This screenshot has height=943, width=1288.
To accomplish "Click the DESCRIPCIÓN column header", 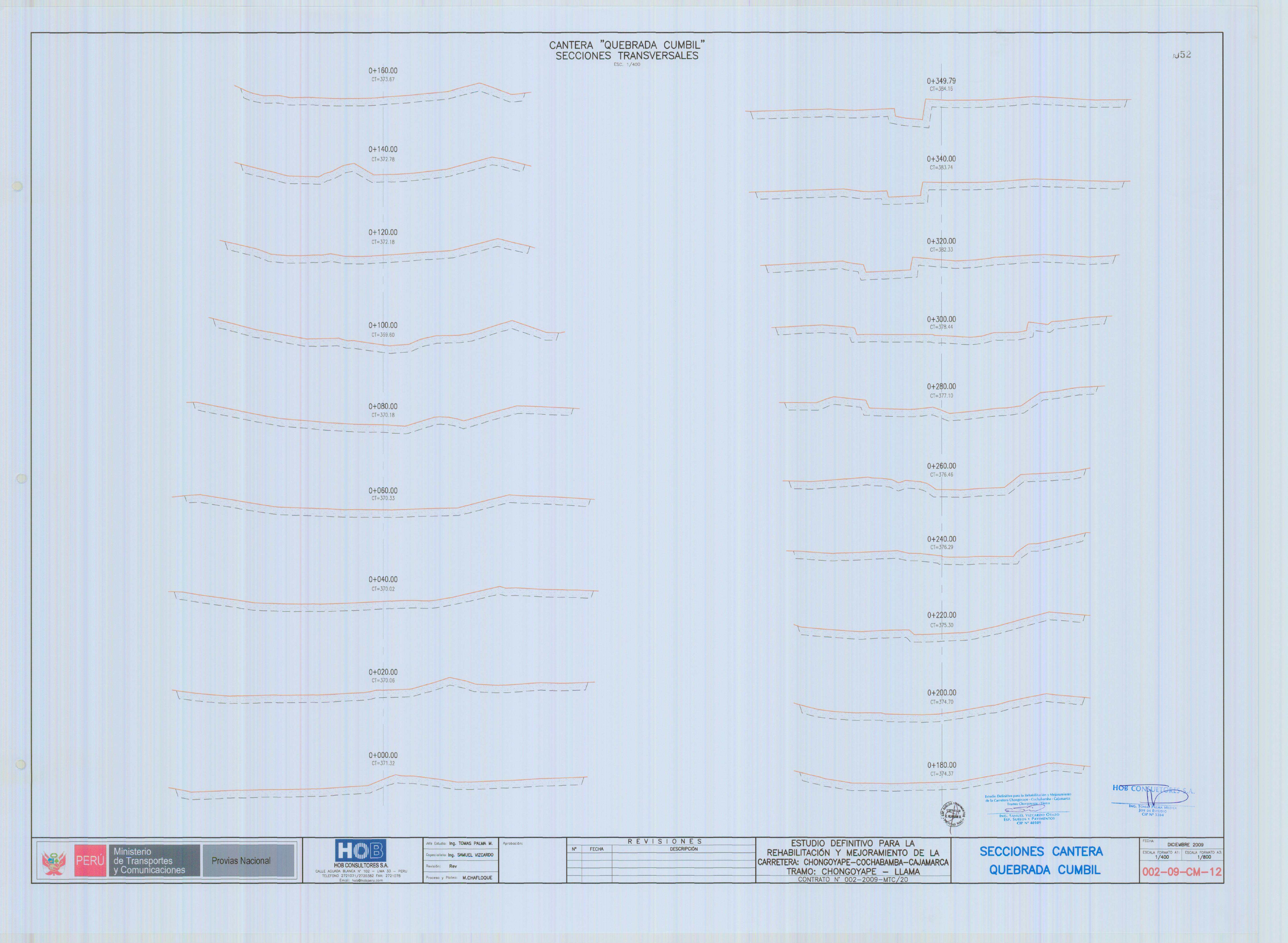I will pyautogui.click(x=684, y=849).
